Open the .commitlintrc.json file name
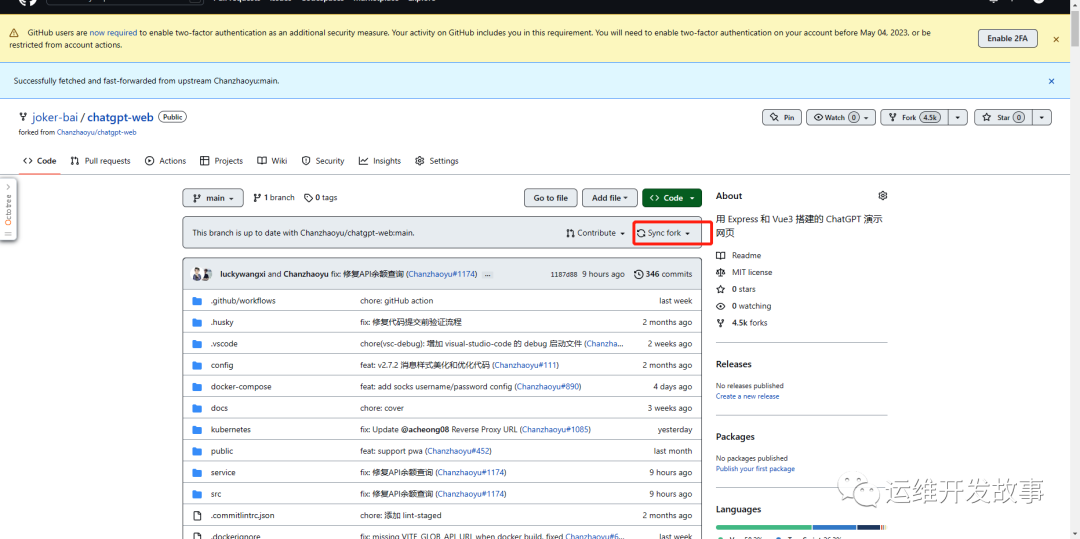The image size is (1080, 539). click(x=242, y=516)
